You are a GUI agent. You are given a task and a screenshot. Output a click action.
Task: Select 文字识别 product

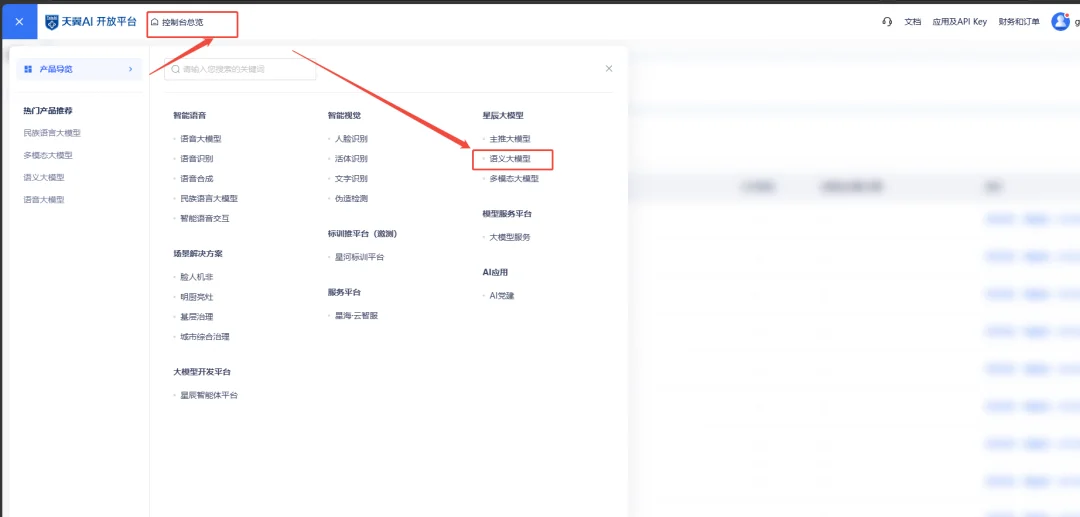pos(351,178)
